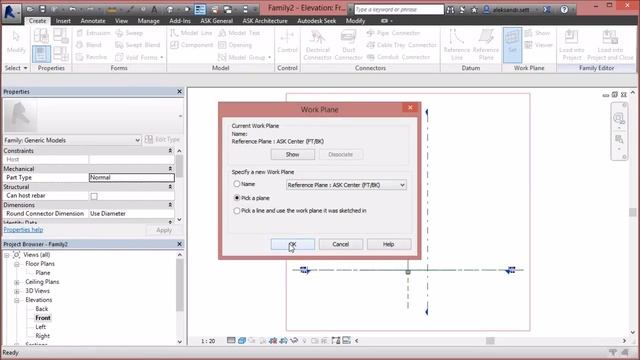Select the Sweep tool
Screen dimensions: 640x360
129,33
